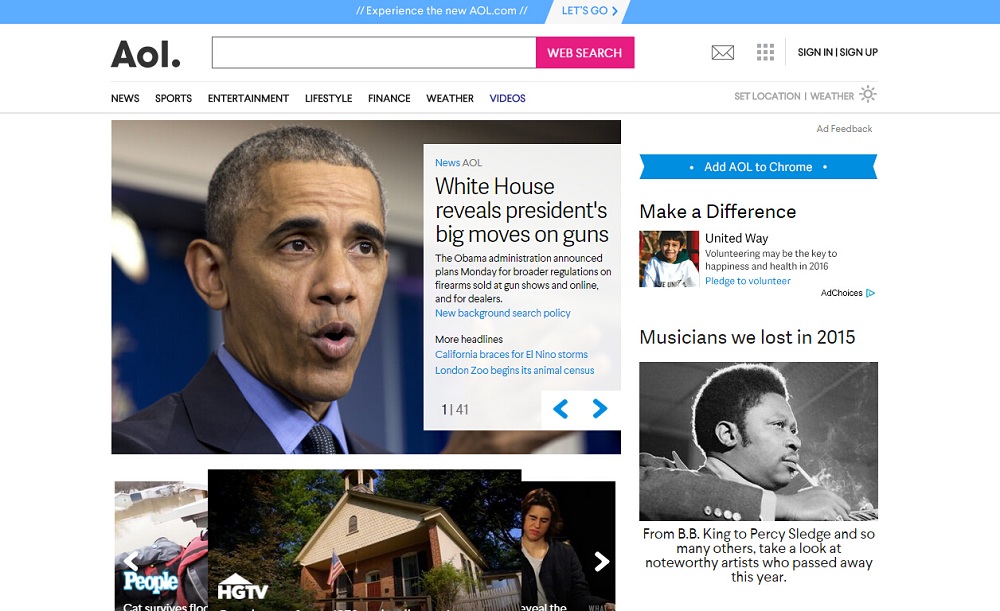Open the News menu
1000x611 pixels.
coord(125,98)
